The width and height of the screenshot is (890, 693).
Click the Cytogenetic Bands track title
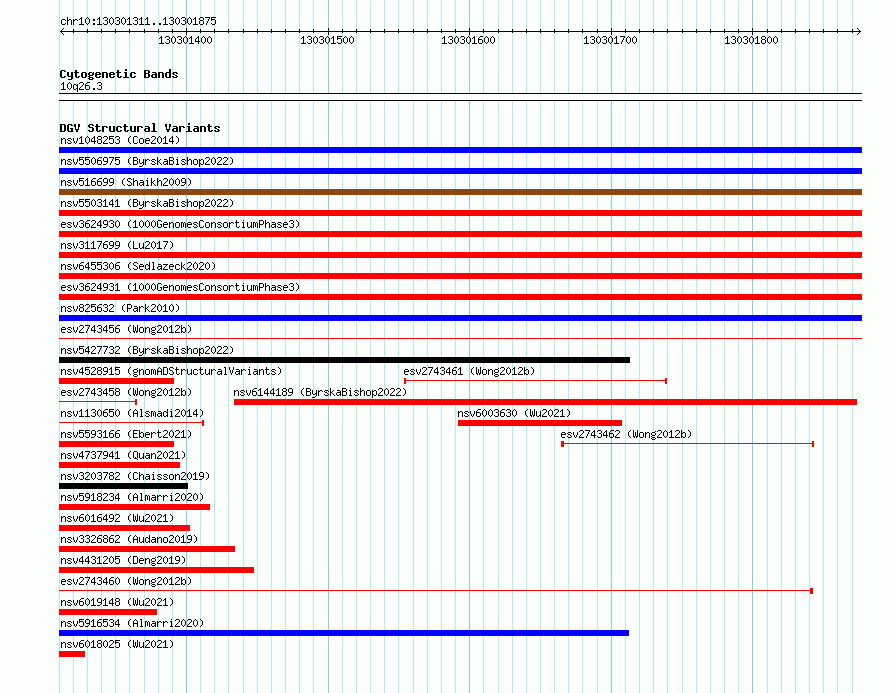point(119,74)
